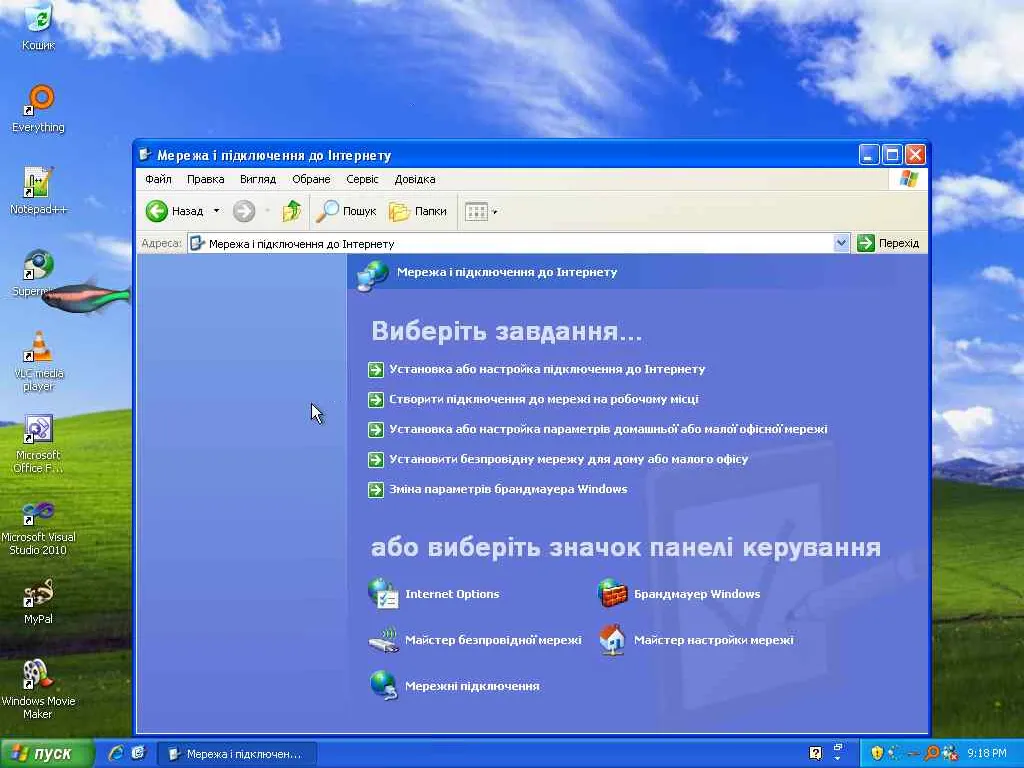Open the Обране menu
Image resolution: width=1024 pixels, height=768 pixels.
point(311,179)
